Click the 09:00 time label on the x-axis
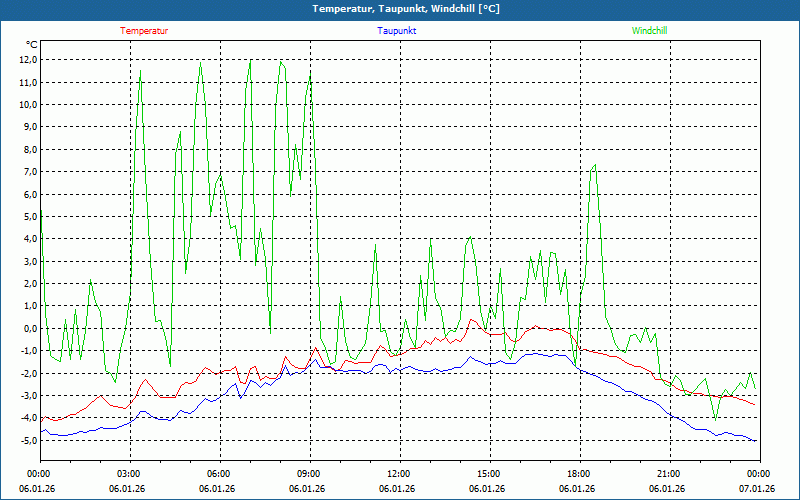The image size is (800, 500). point(309,473)
